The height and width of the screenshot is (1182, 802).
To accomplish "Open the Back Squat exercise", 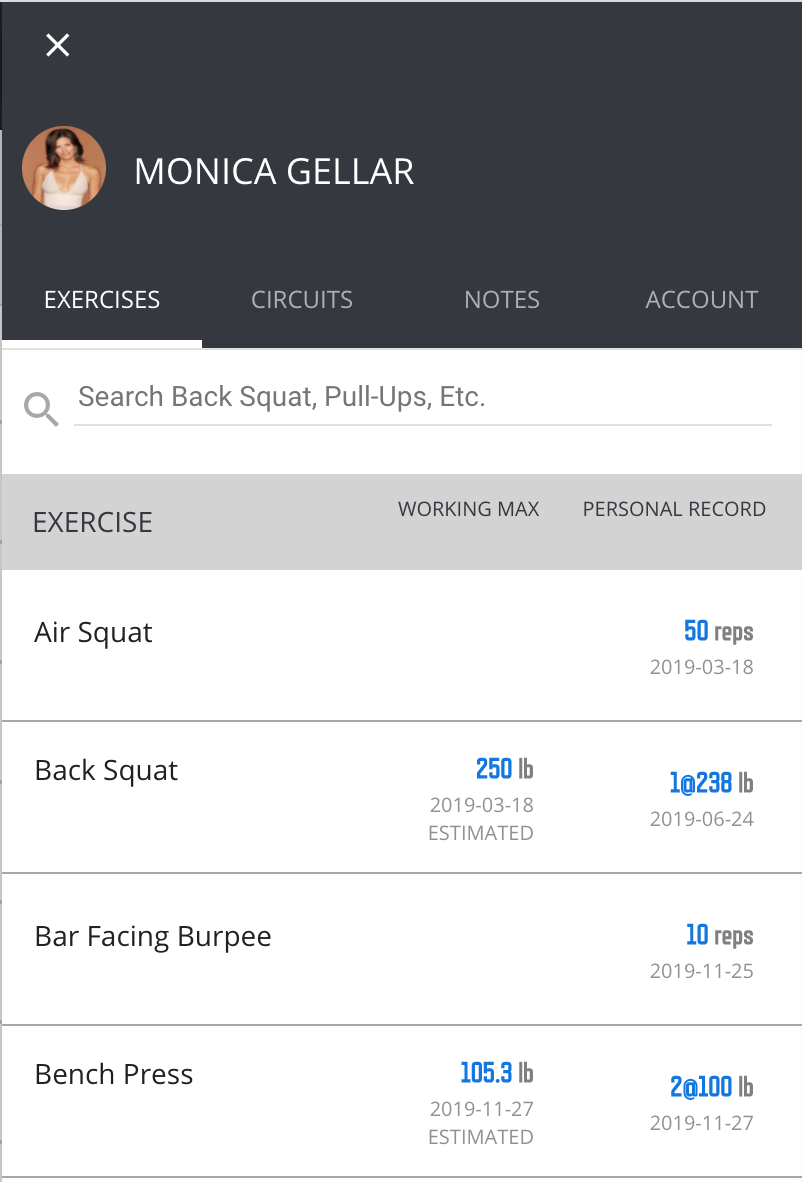I will [x=402, y=798].
